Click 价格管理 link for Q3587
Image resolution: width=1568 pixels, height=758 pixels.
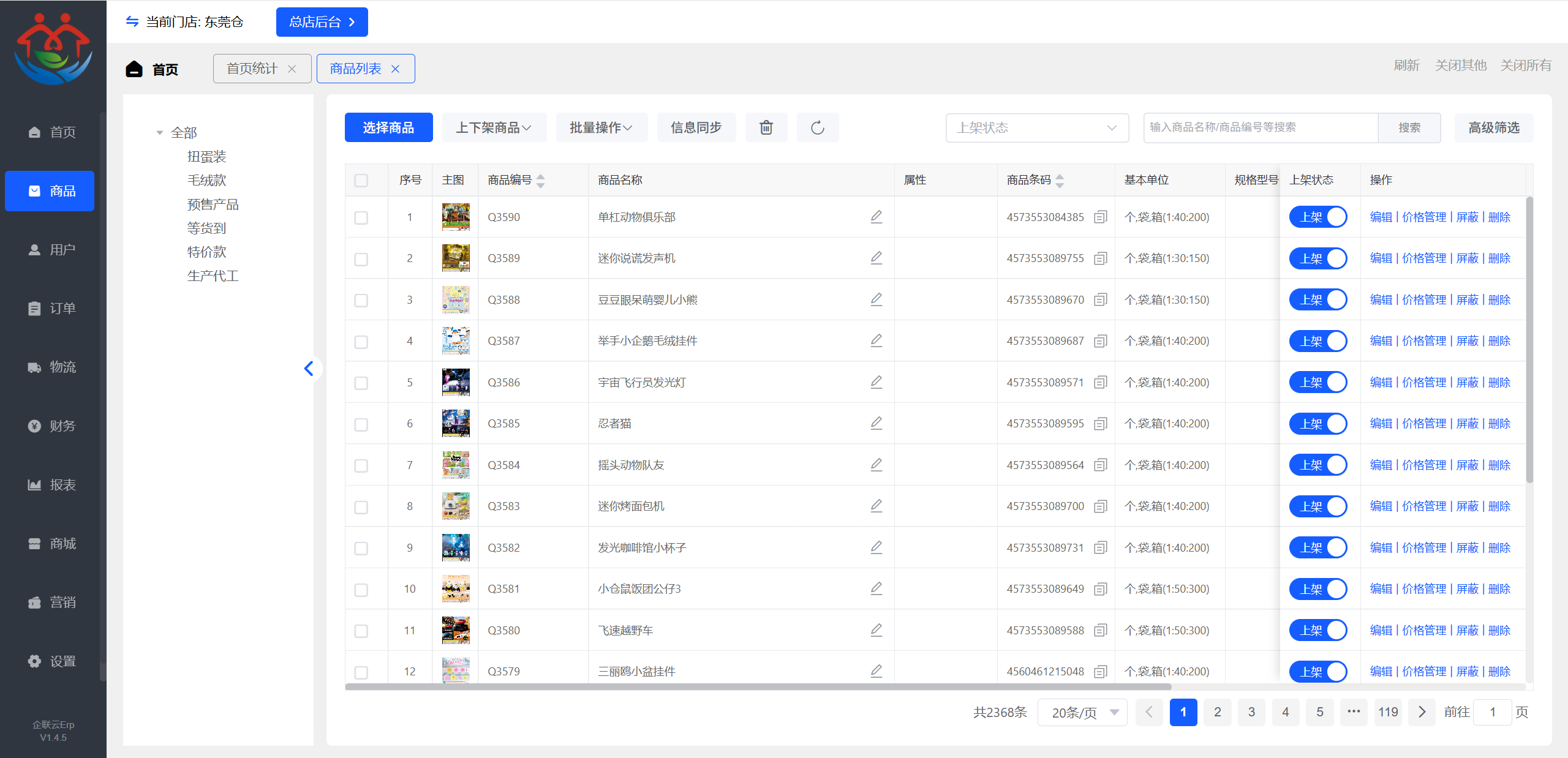pyautogui.click(x=1423, y=341)
